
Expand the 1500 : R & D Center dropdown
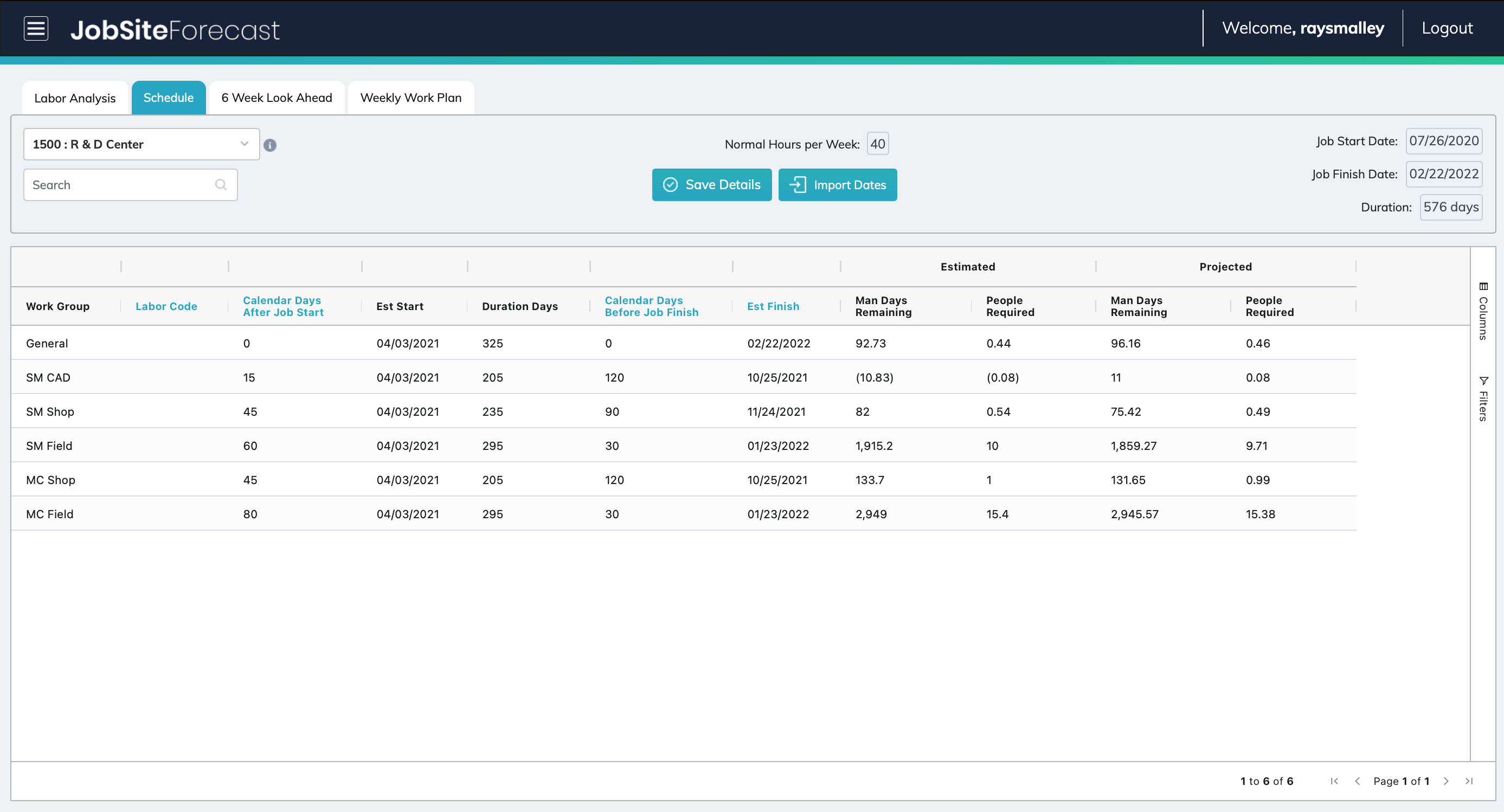[142, 144]
